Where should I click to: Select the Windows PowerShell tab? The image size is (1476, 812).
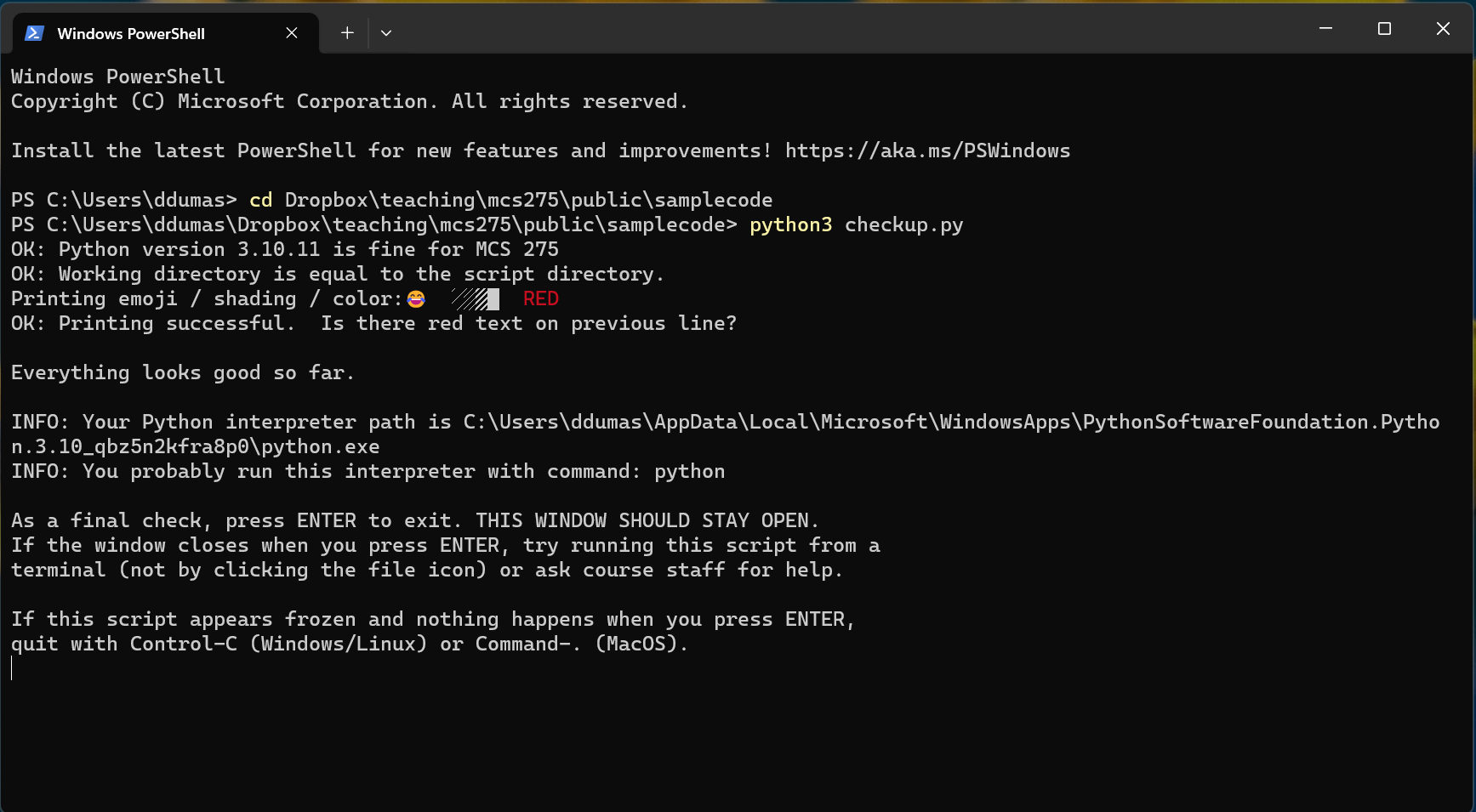(166, 33)
